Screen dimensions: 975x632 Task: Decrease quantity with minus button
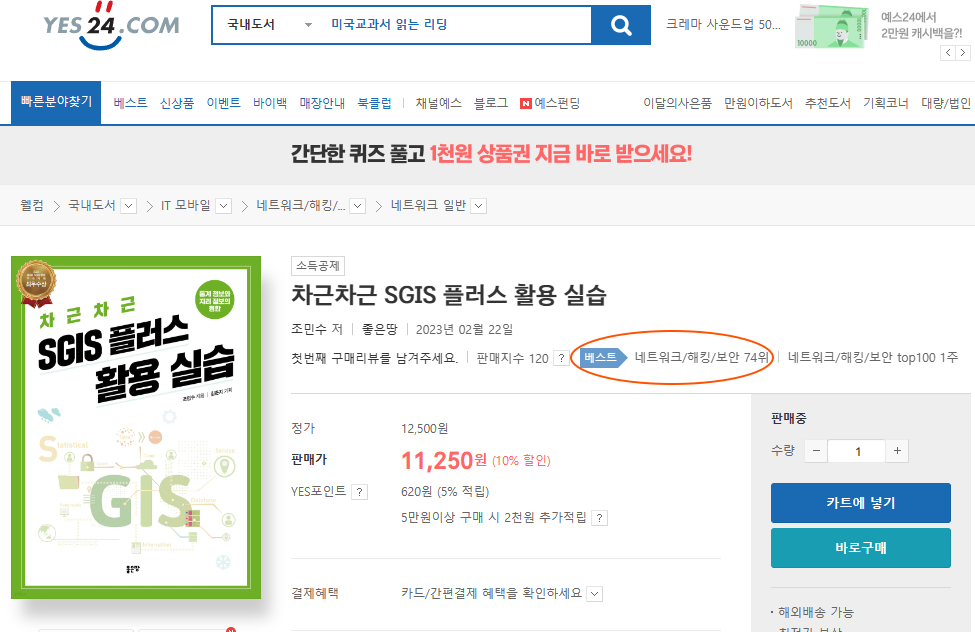click(x=816, y=451)
